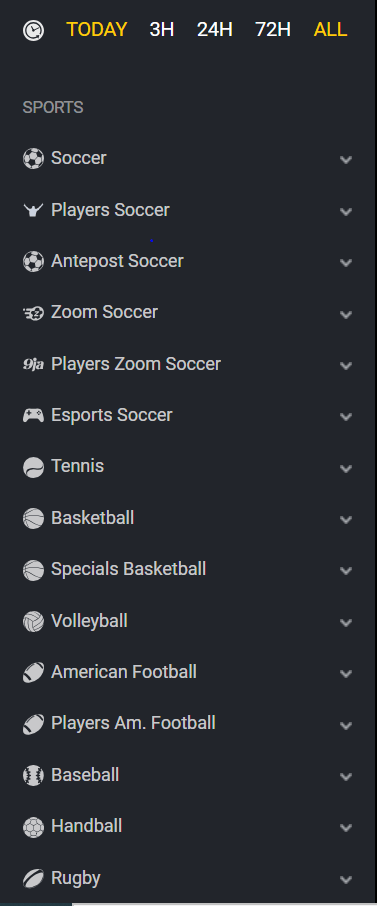Image resolution: width=377 pixels, height=906 pixels.
Task: Click the Tennis ball icon
Action: [33, 467]
